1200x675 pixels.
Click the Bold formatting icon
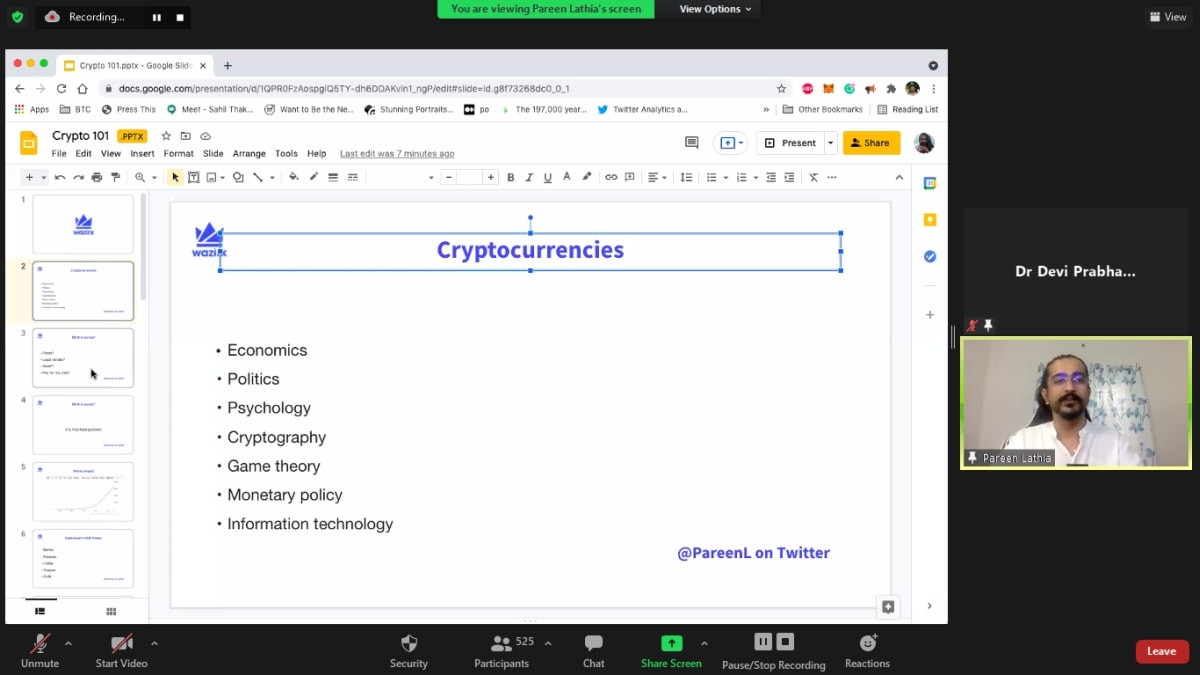511,177
